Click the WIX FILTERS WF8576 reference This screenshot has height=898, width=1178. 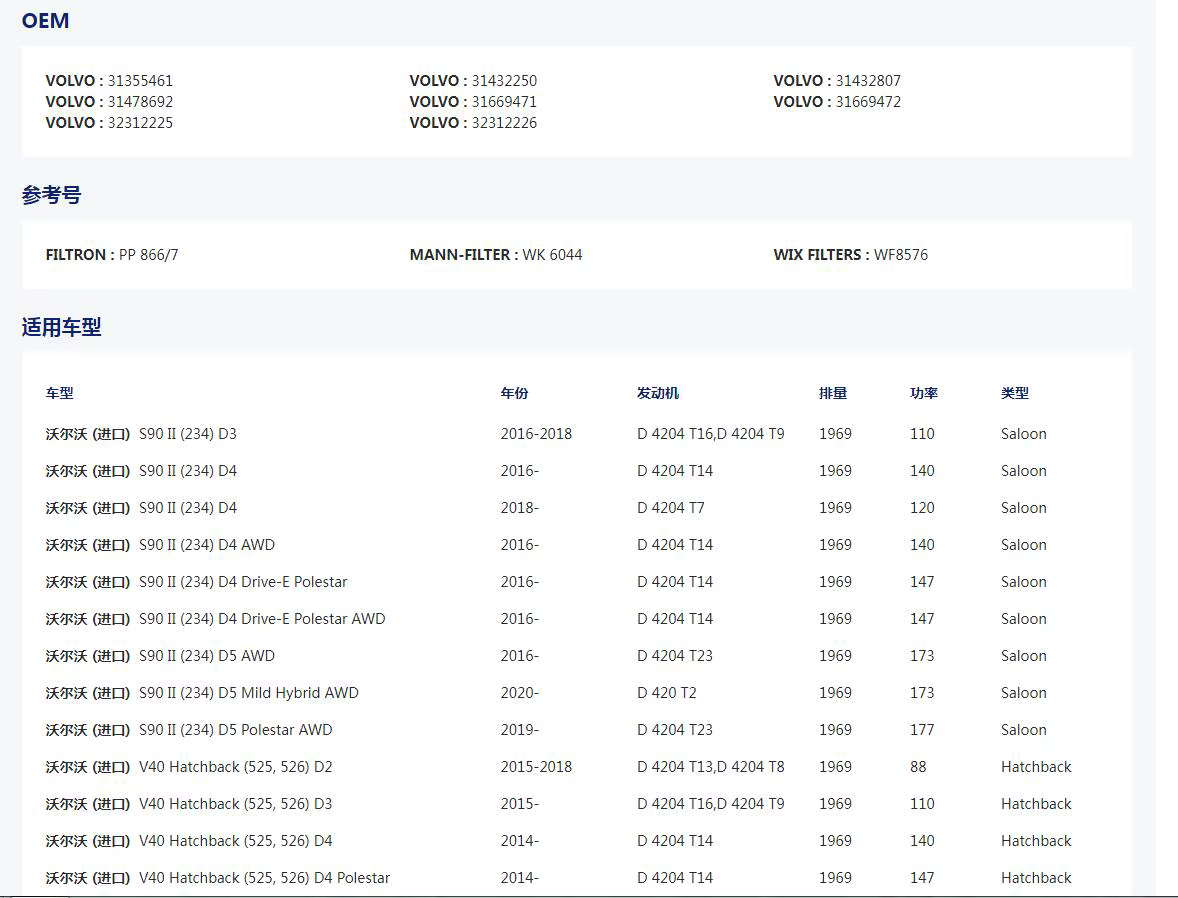pyautogui.click(x=850, y=255)
